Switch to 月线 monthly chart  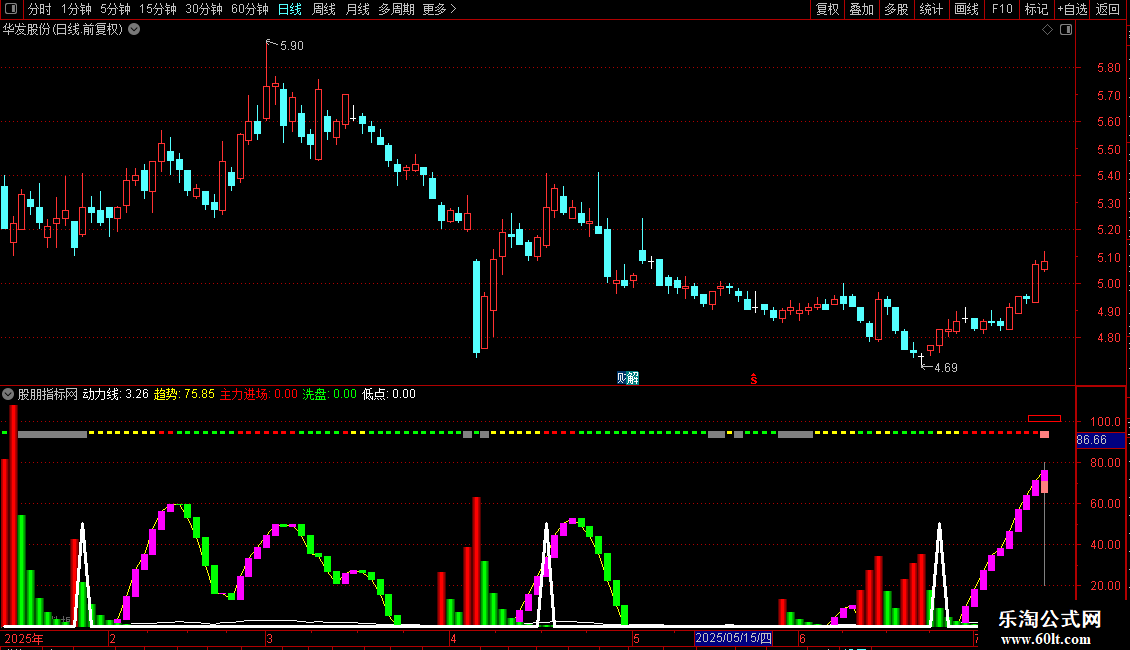pos(357,9)
